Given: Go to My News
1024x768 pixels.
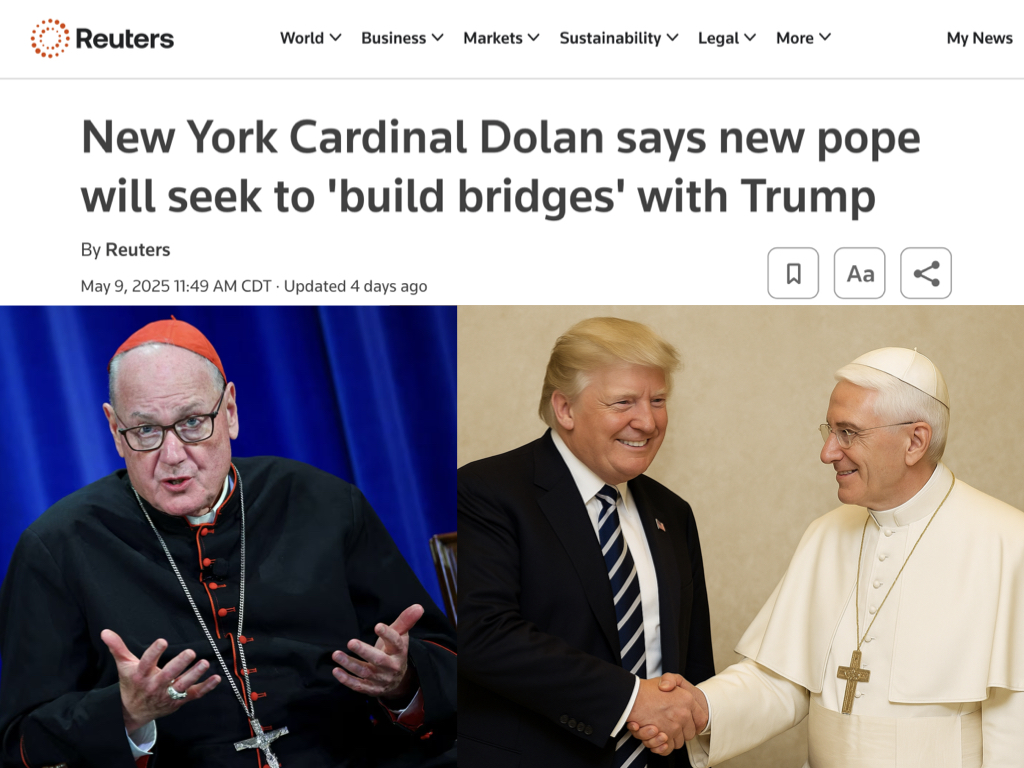Looking at the screenshot, I should (x=980, y=38).
